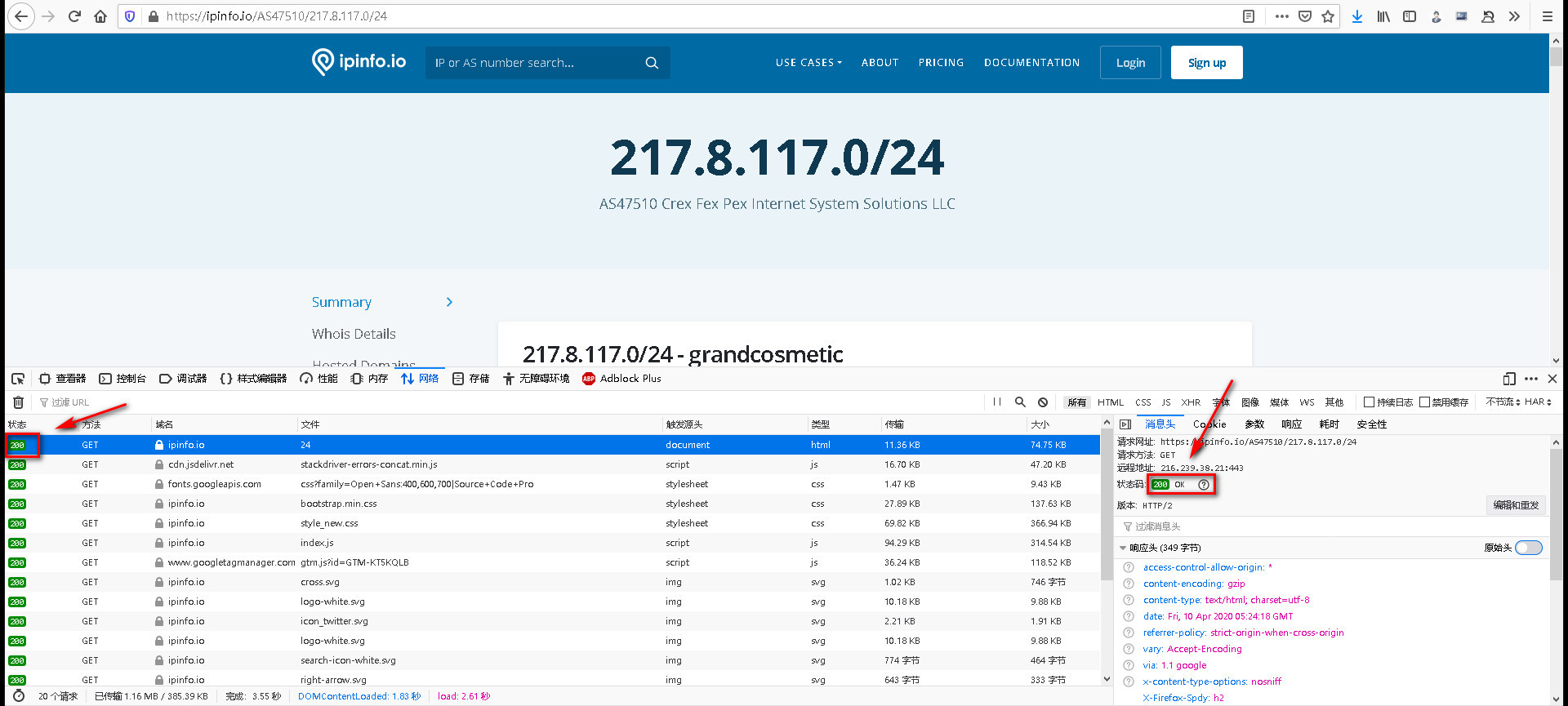Filter requests by HTML
Image resolution: width=1568 pixels, height=706 pixels.
click(1111, 402)
